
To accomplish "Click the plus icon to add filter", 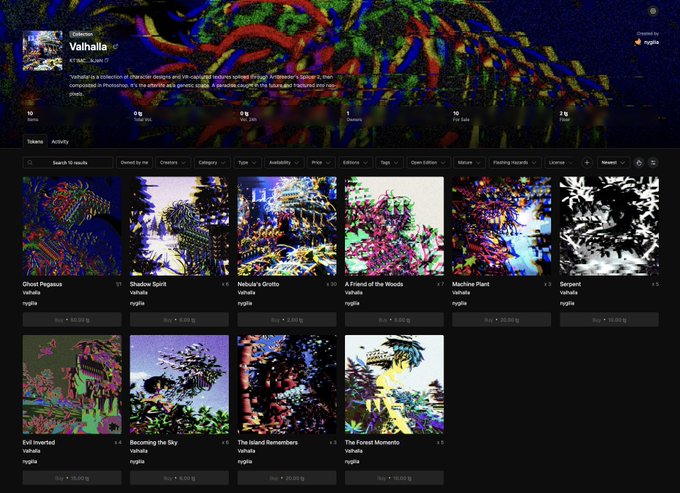I will tap(587, 163).
